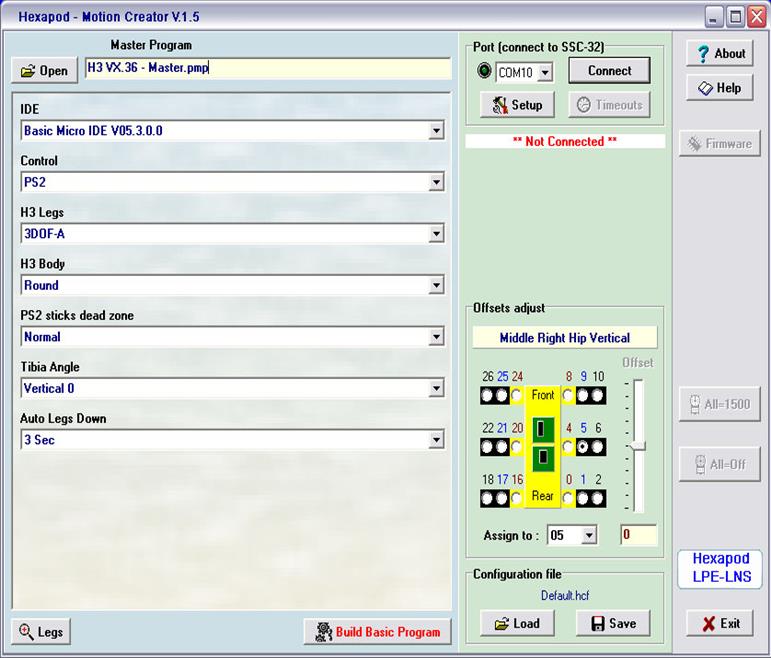
Task: Click the connection status LED indicator
Action: click(484, 71)
